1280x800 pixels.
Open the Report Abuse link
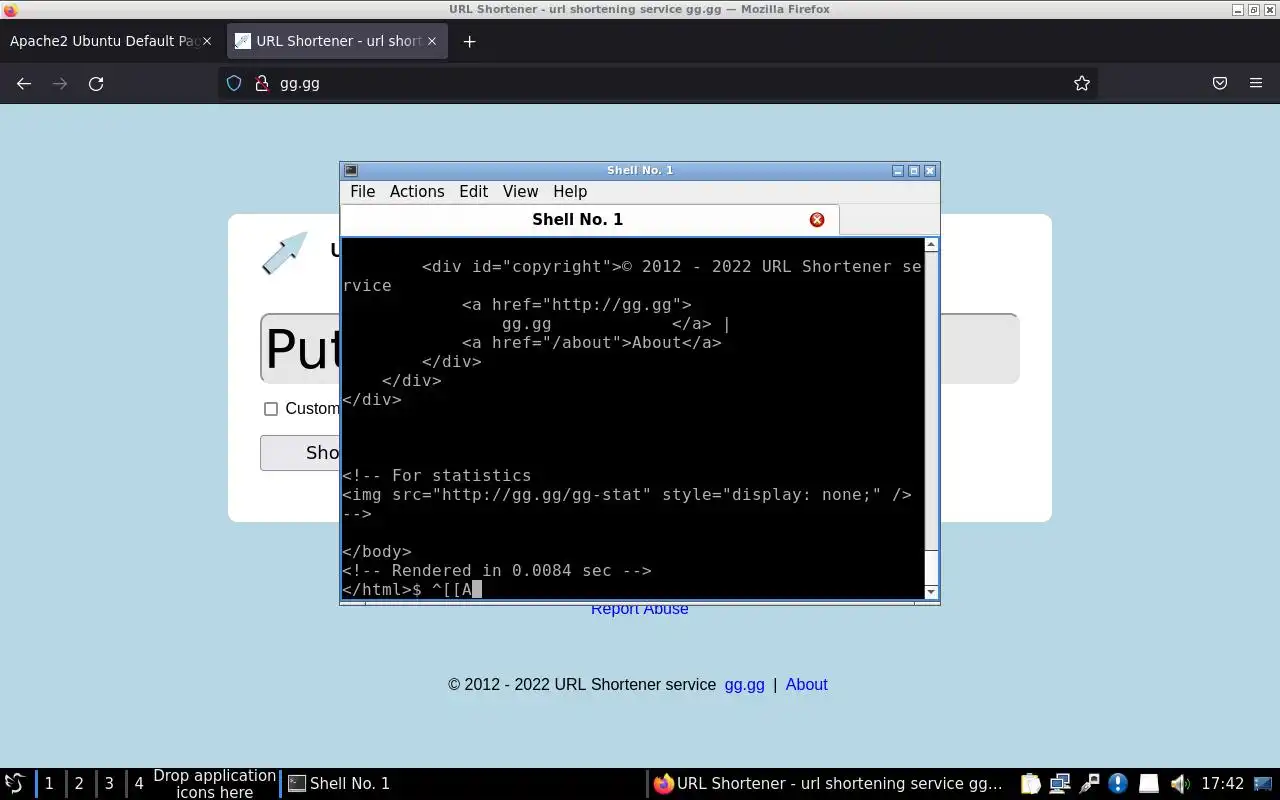click(x=639, y=609)
